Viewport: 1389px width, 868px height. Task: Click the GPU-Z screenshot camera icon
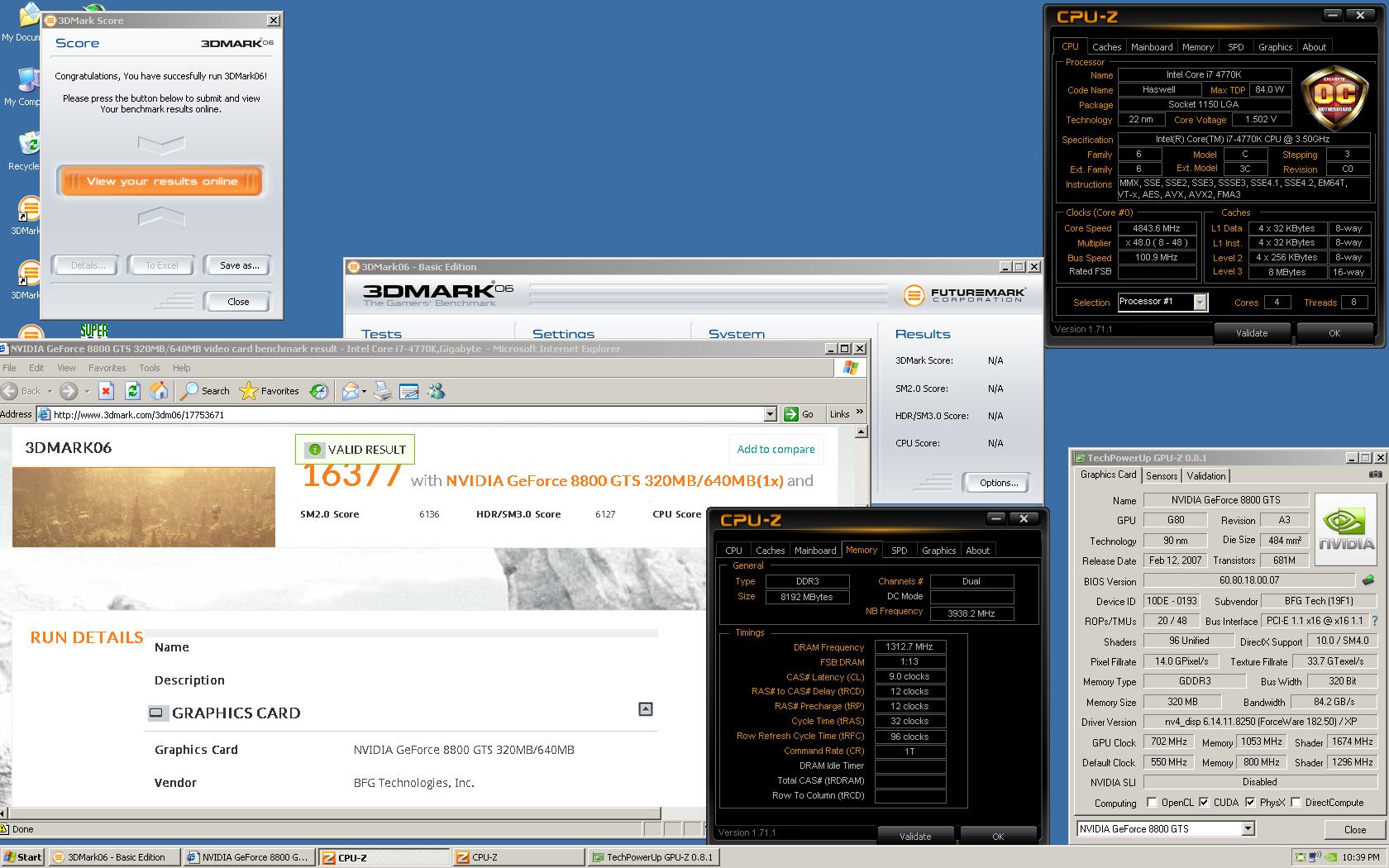tap(1375, 475)
